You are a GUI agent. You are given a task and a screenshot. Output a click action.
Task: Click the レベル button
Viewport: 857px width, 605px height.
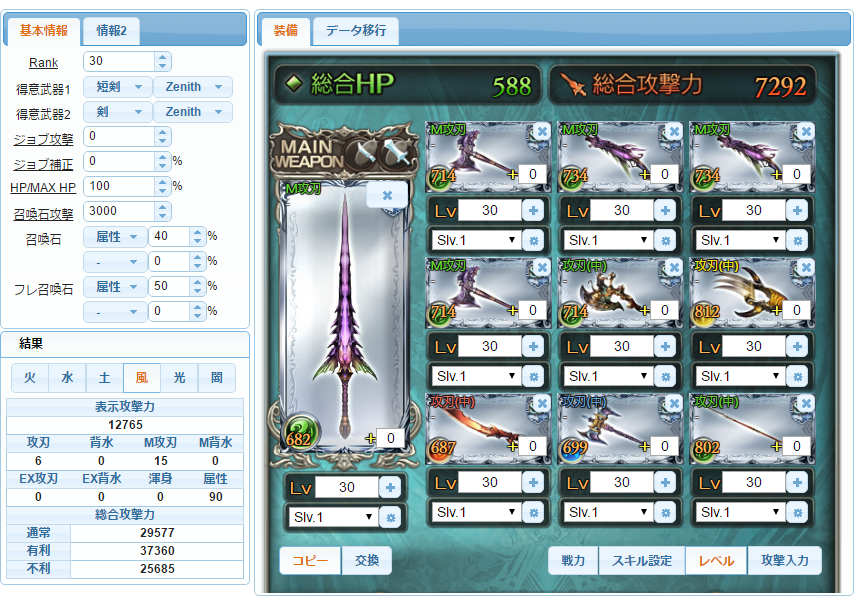716,560
